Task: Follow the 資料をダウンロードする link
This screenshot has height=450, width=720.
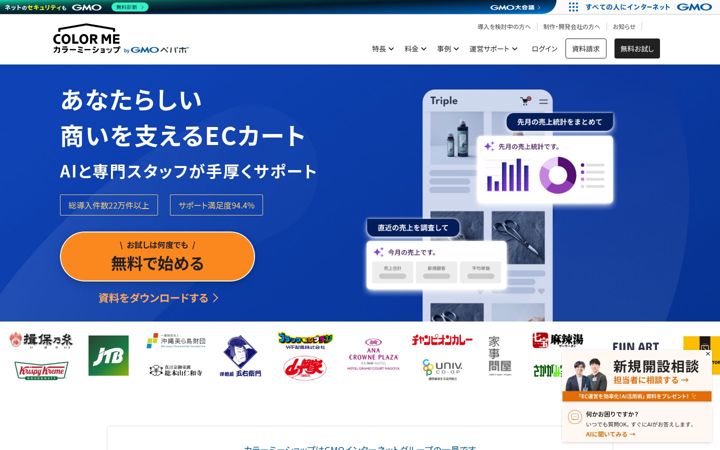Action: 158,298
